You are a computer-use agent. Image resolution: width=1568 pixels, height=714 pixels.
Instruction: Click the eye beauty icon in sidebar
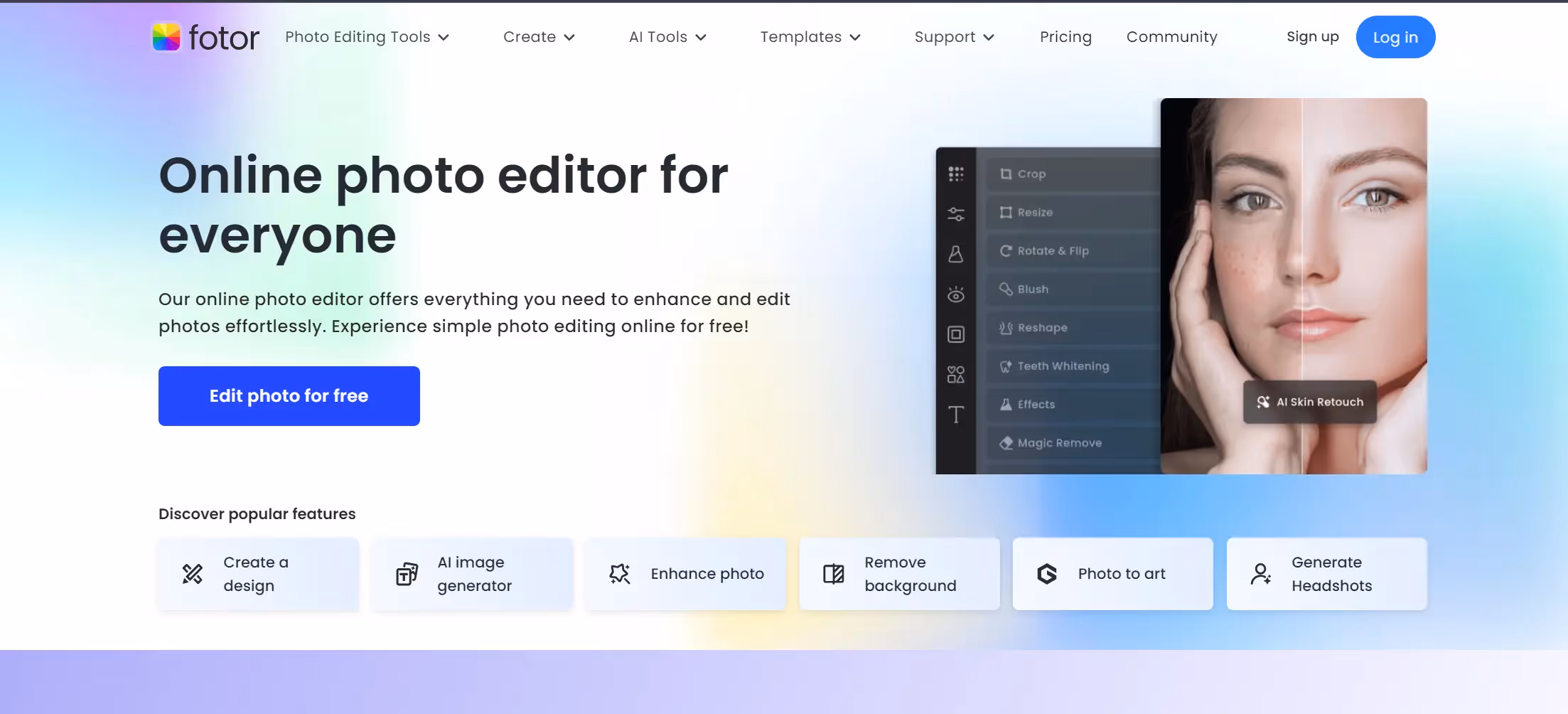point(956,294)
